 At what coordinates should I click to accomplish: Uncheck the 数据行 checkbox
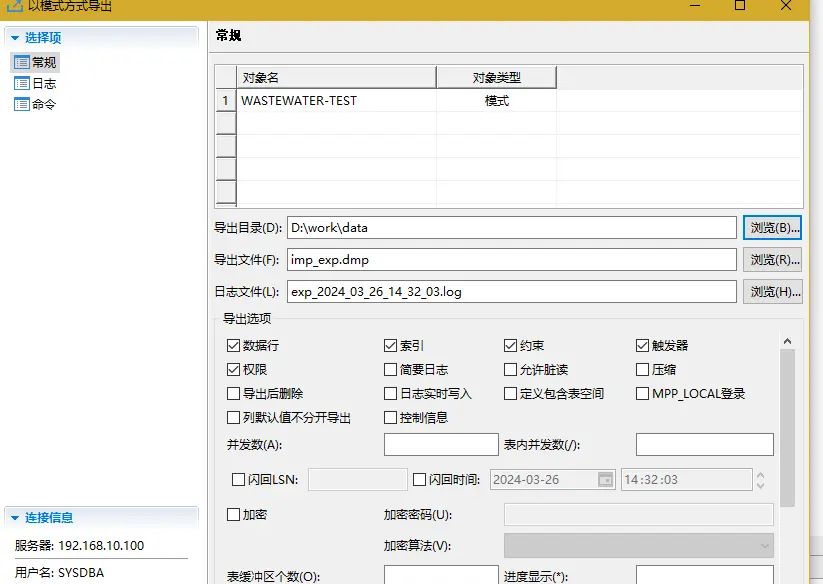[234, 346]
